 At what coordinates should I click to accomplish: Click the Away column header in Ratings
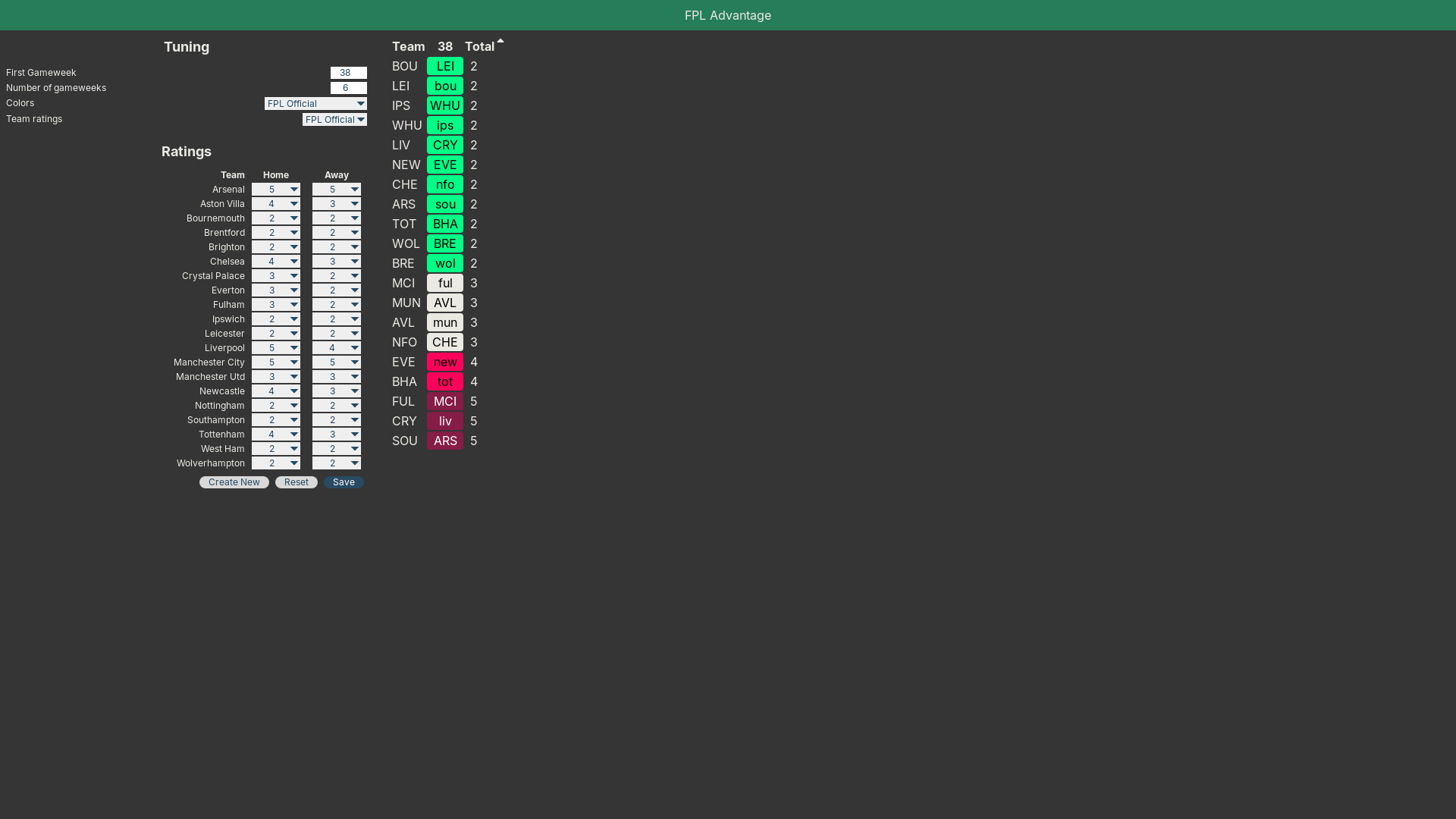pos(337,175)
